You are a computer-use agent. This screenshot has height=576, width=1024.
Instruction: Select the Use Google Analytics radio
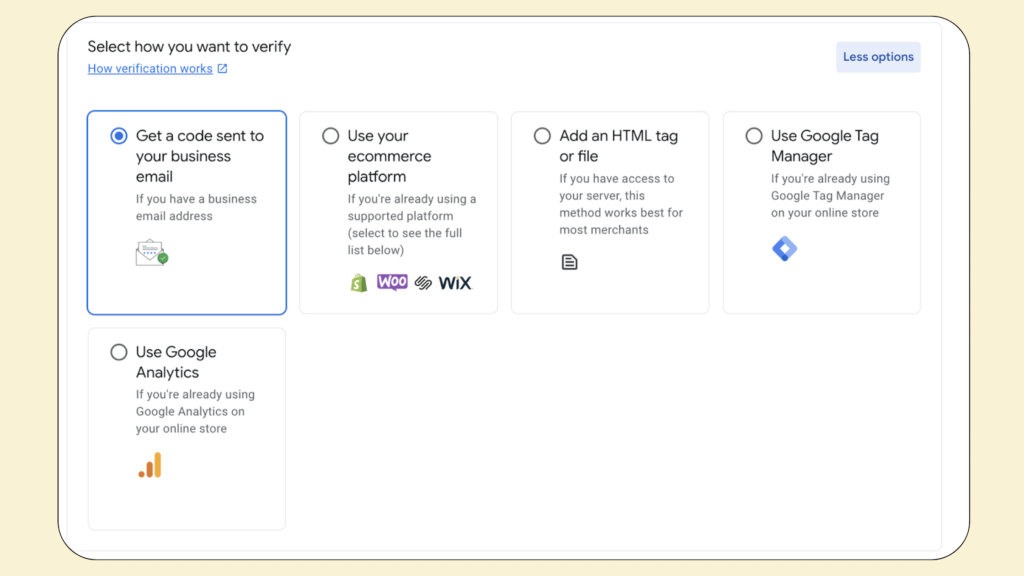119,352
